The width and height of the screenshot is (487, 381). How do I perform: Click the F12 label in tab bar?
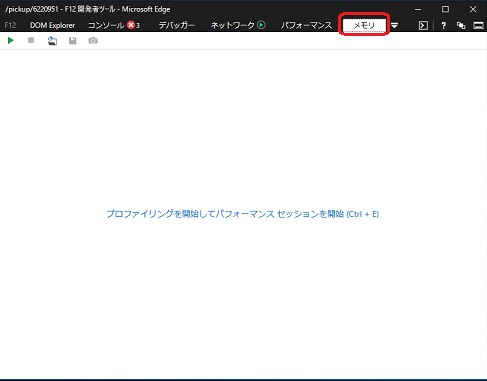point(10,25)
